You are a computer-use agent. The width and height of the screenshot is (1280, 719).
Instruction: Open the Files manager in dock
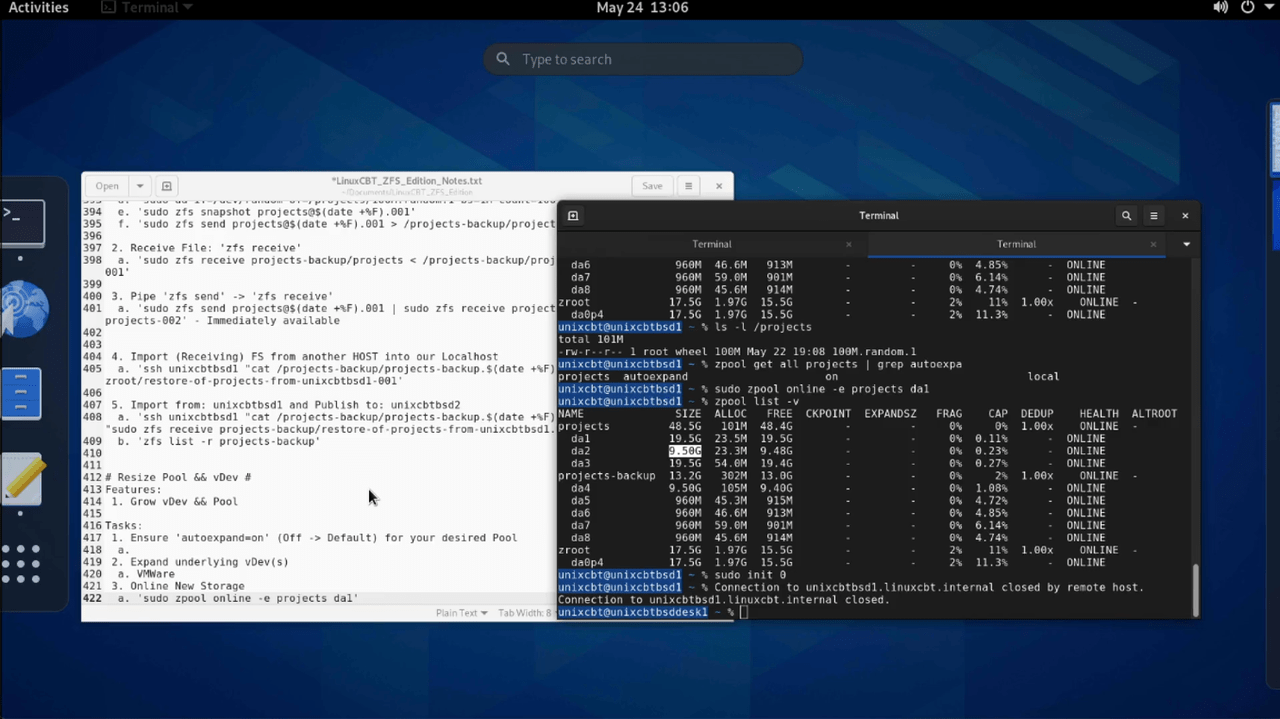pos(22,393)
